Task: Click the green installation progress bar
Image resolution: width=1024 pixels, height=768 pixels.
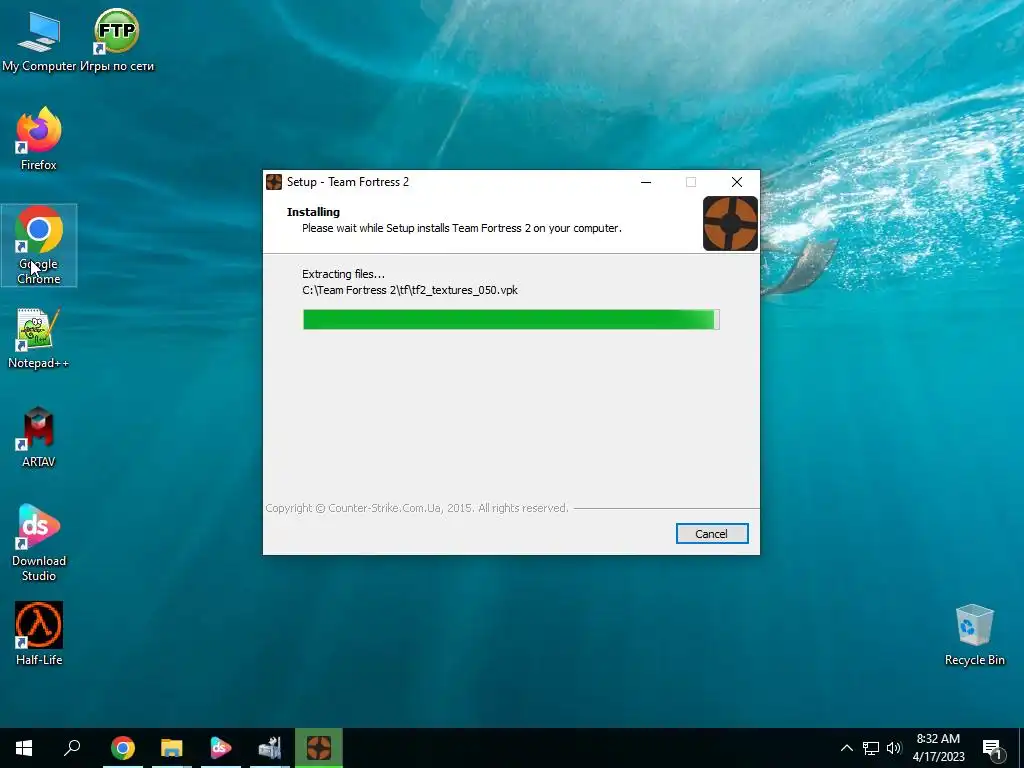Action: [x=511, y=319]
